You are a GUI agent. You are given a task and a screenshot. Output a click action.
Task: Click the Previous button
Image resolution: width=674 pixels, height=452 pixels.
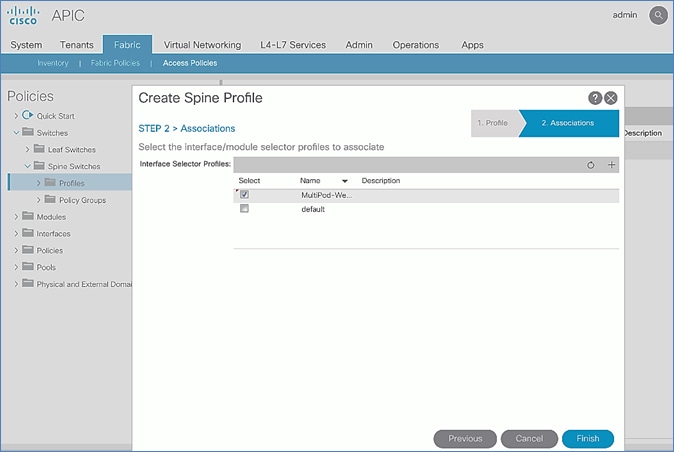(x=465, y=438)
